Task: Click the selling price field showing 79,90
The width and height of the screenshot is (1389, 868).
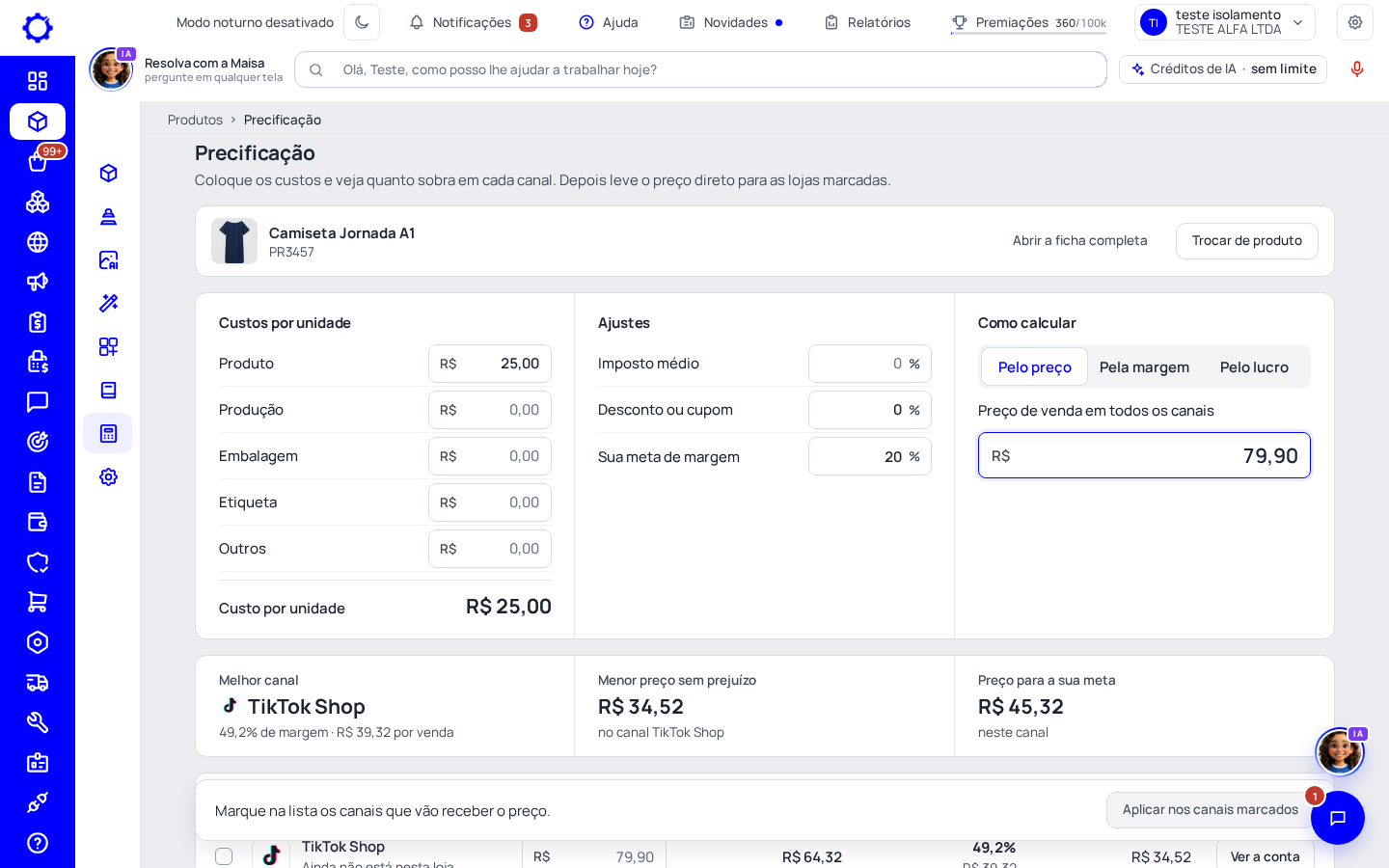Action: tap(1144, 455)
